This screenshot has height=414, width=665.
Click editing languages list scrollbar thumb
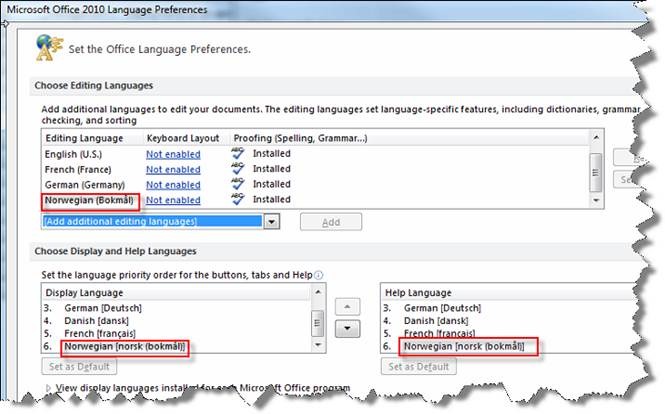(x=596, y=172)
